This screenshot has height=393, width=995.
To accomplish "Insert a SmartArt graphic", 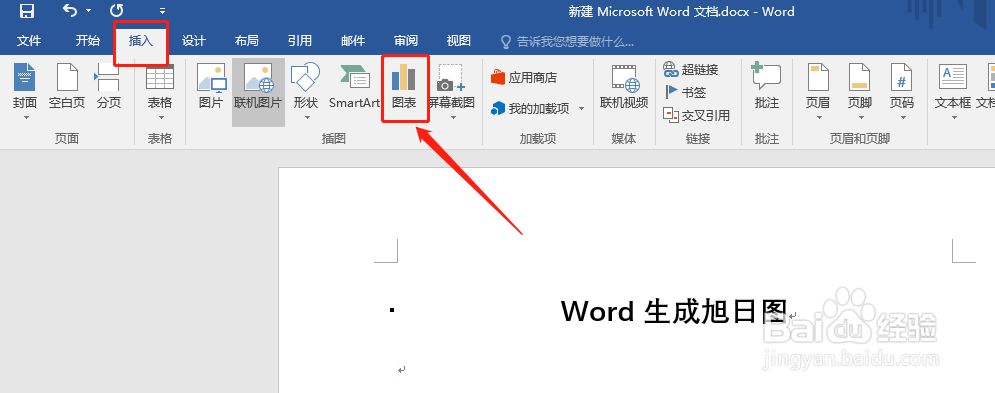I will [x=354, y=86].
